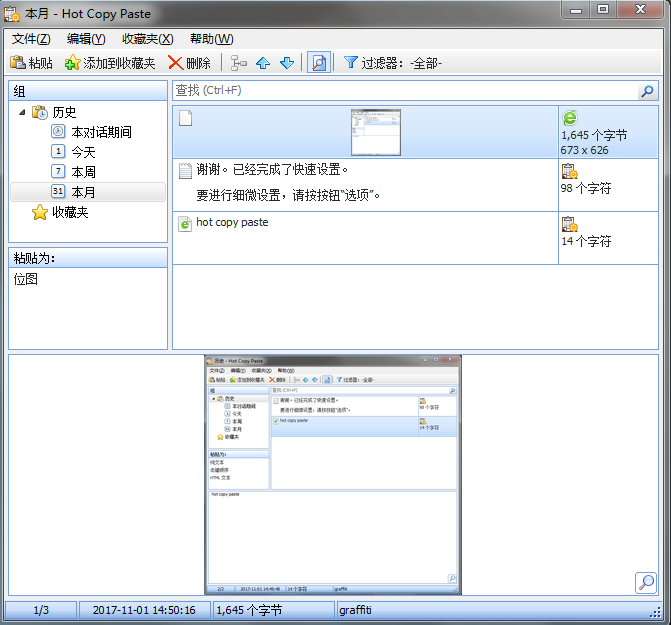Collapse the 历史 tree node arrow
Screen dimensions: 671x625
pos(22,113)
